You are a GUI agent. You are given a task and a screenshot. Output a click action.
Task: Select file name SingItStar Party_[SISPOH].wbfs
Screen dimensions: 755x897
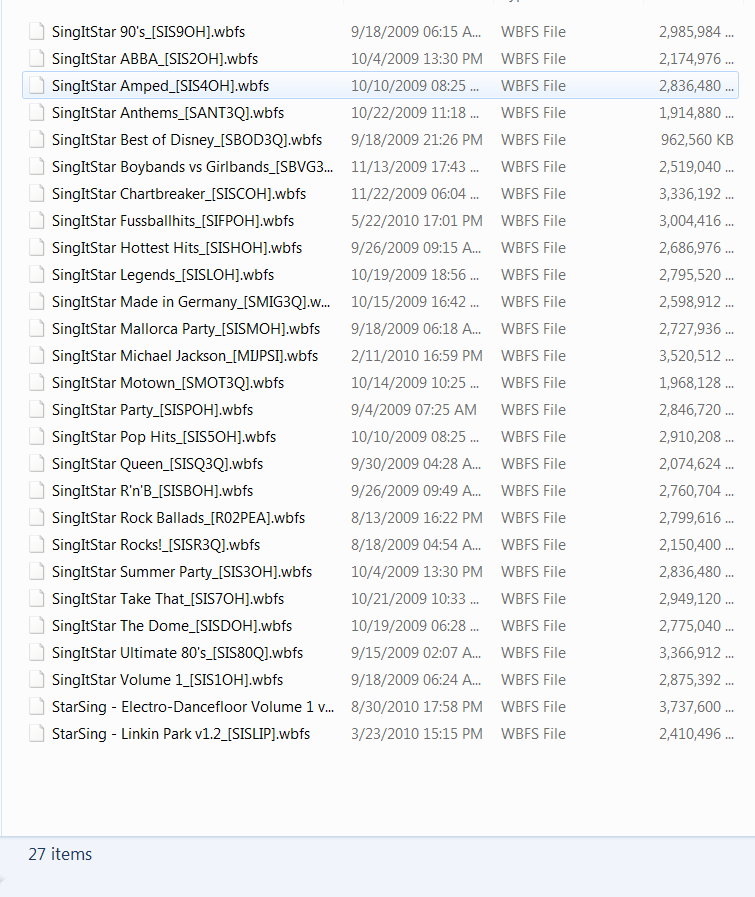pyautogui.click(x=152, y=410)
